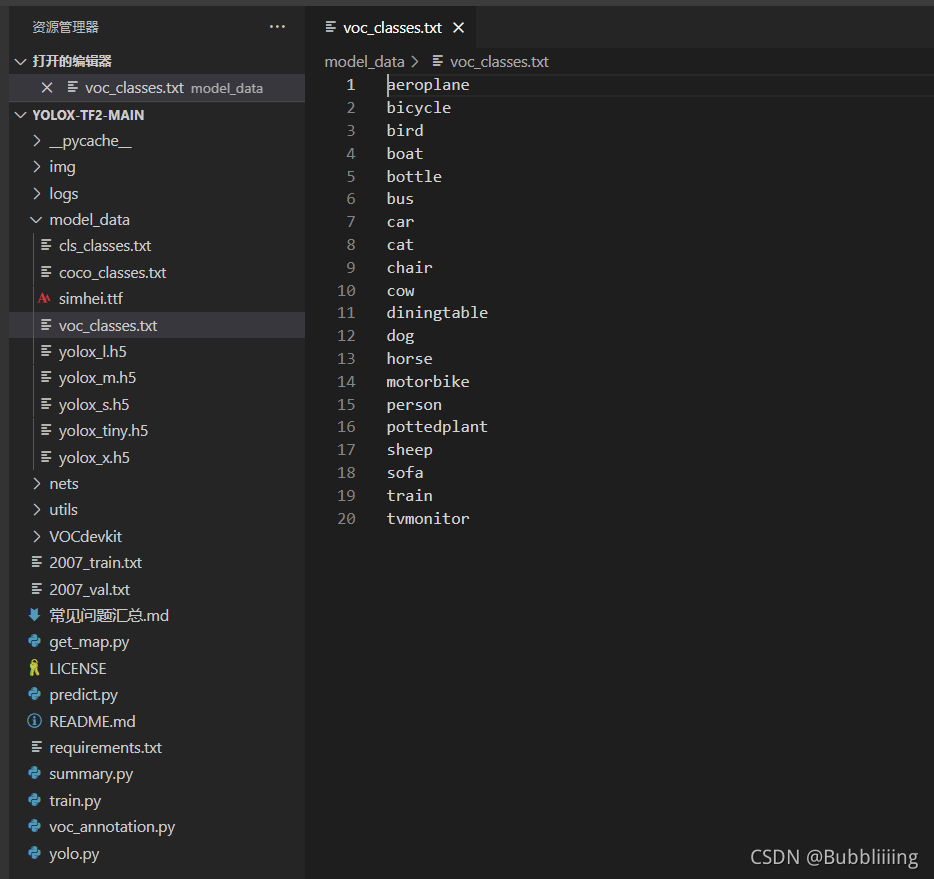Screen dimensions: 934x879
Task: Open requirements.txt file
Action: pyautogui.click(x=105, y=748)
